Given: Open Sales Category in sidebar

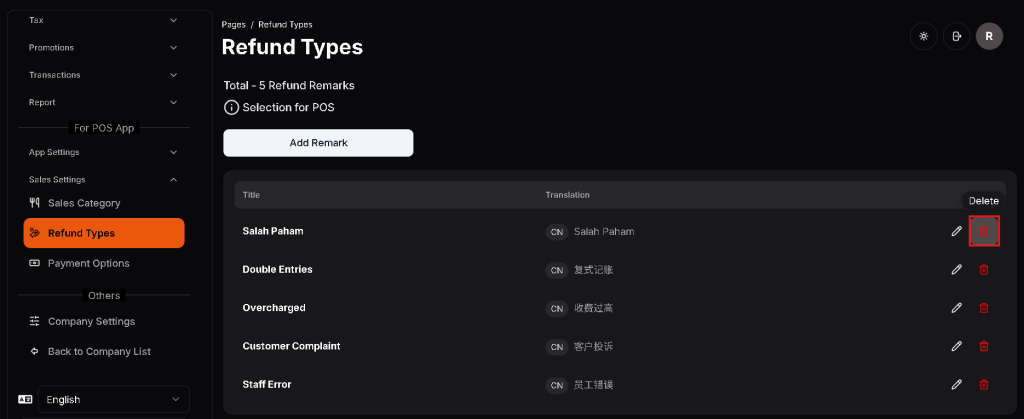Looking at the screenshot, I should click(84, 203).
